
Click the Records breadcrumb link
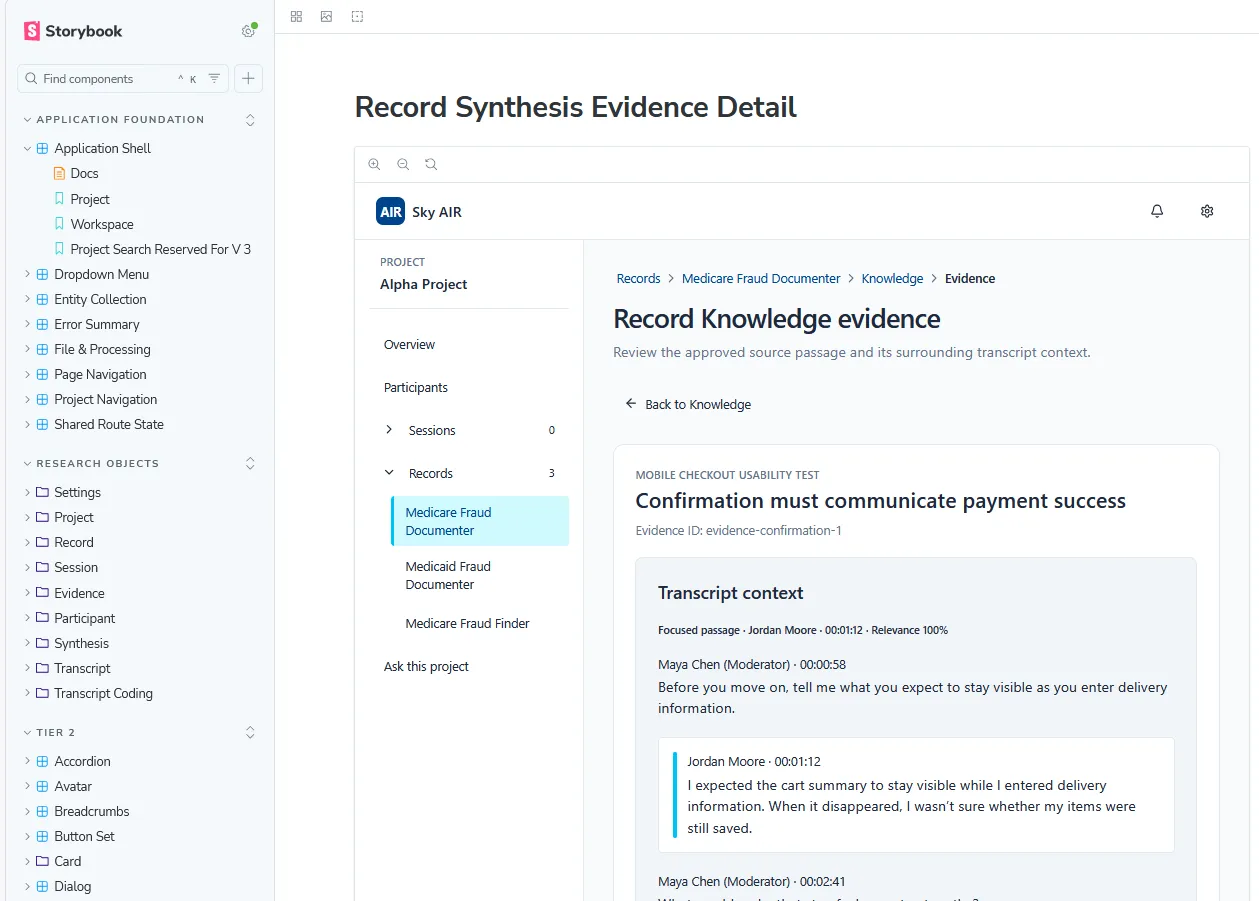pos(638,278)
